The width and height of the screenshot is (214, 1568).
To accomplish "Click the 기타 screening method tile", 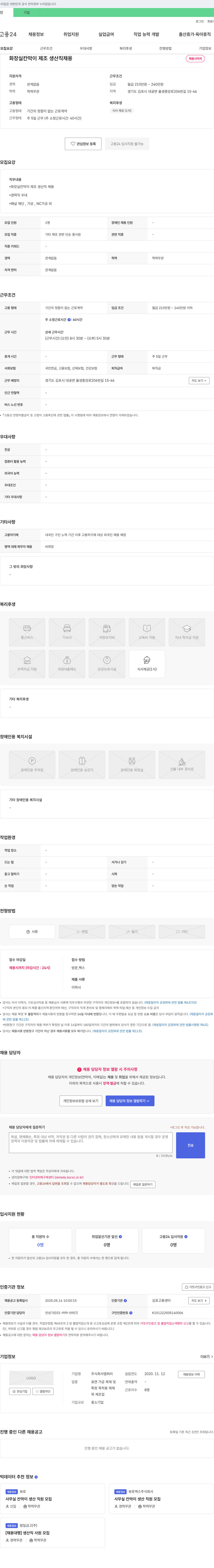I will tap(182, 931).
